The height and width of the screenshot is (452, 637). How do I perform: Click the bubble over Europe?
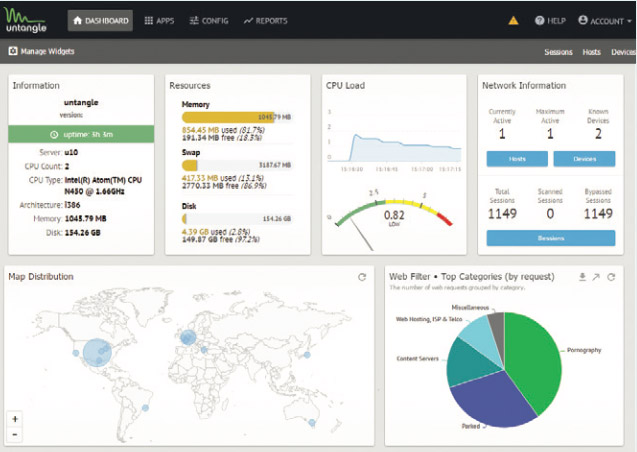click(x=188, y=337)
